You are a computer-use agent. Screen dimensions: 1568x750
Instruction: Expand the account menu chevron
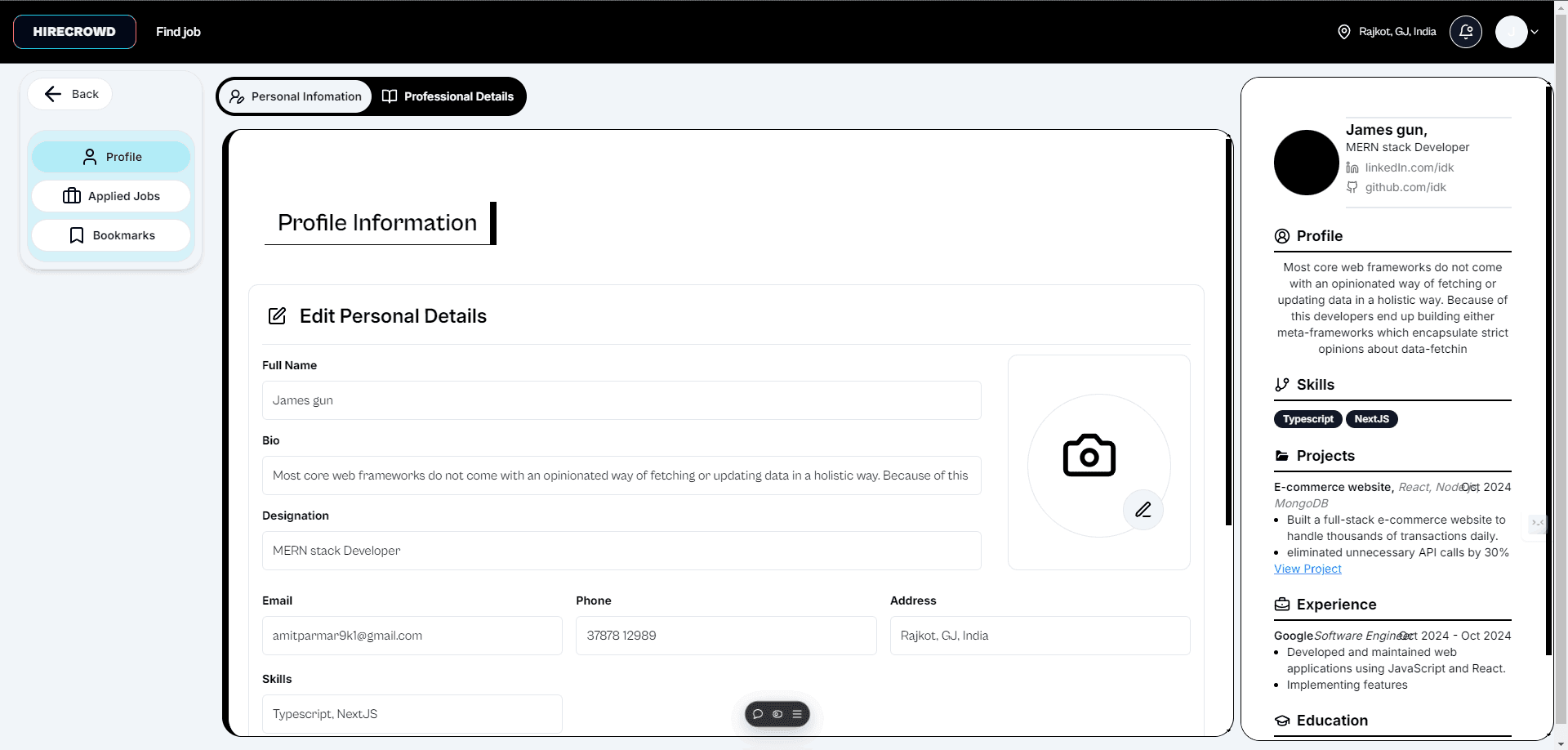[x=1535, y=32]
